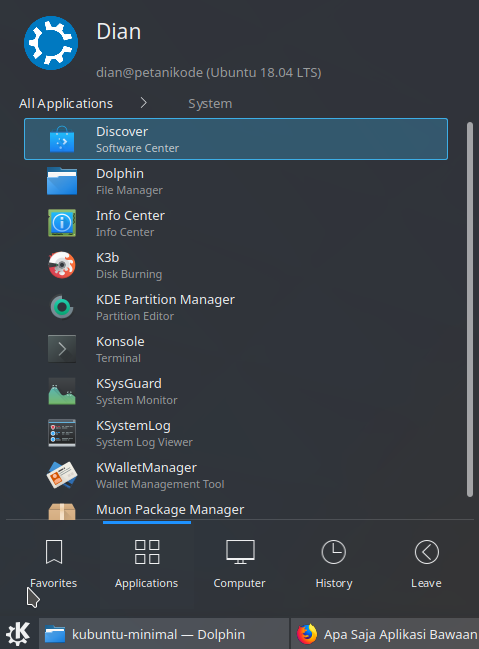Click the System Monitor subtitle
The image size is (479, 649).
[x=137, y=400]
